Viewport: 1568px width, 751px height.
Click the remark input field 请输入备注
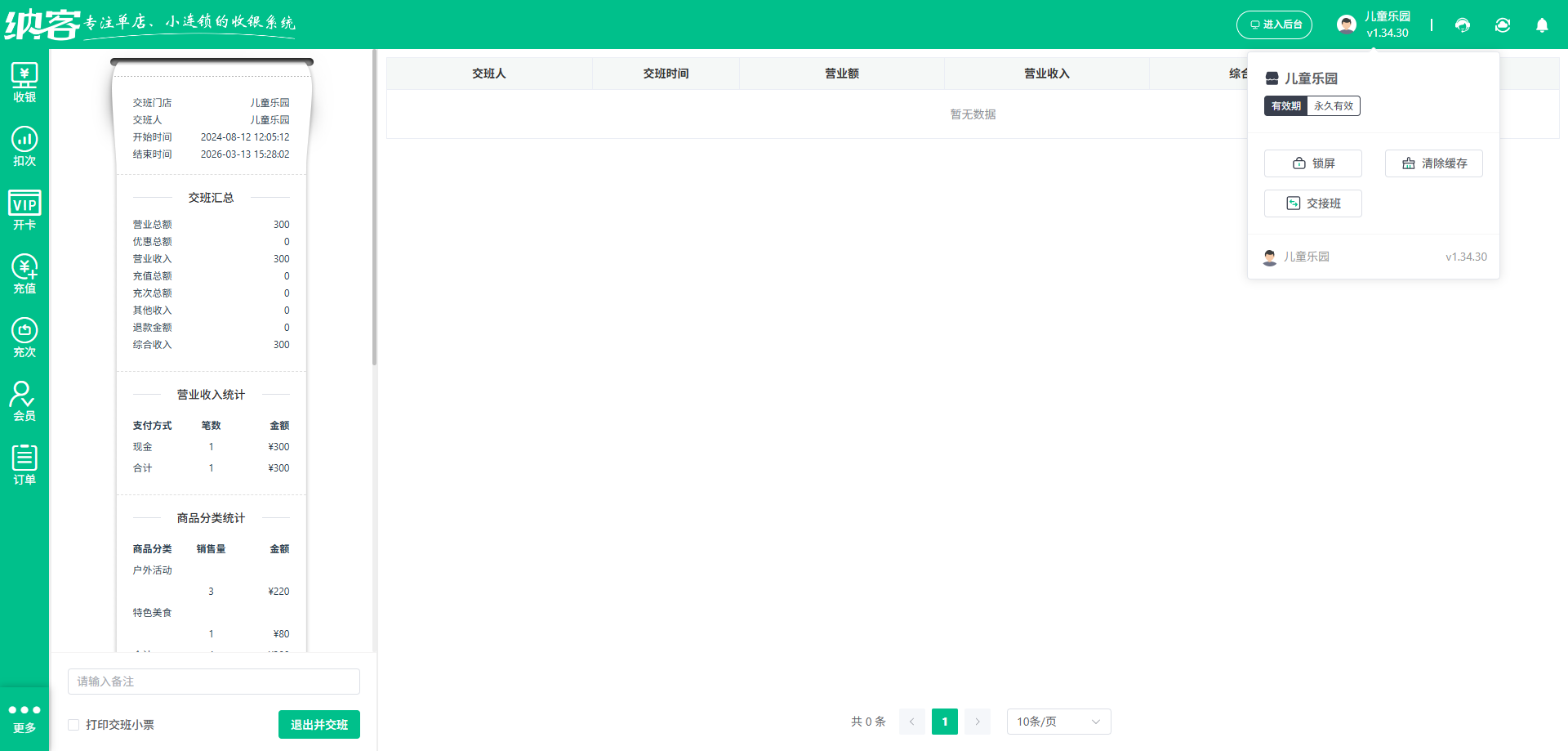click(x=213, y=681)
